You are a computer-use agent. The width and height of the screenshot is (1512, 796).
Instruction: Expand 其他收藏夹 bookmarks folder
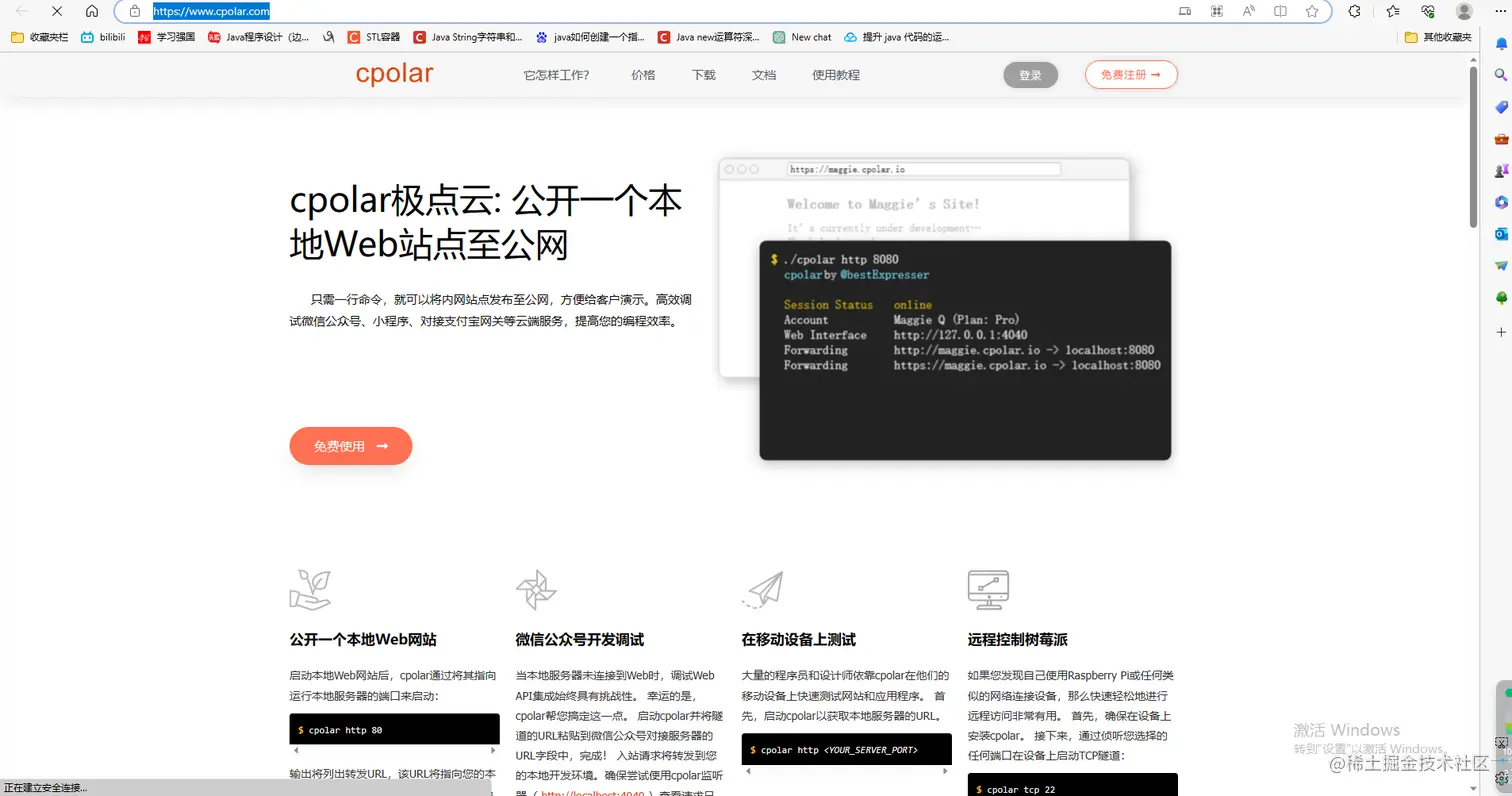1438,37
